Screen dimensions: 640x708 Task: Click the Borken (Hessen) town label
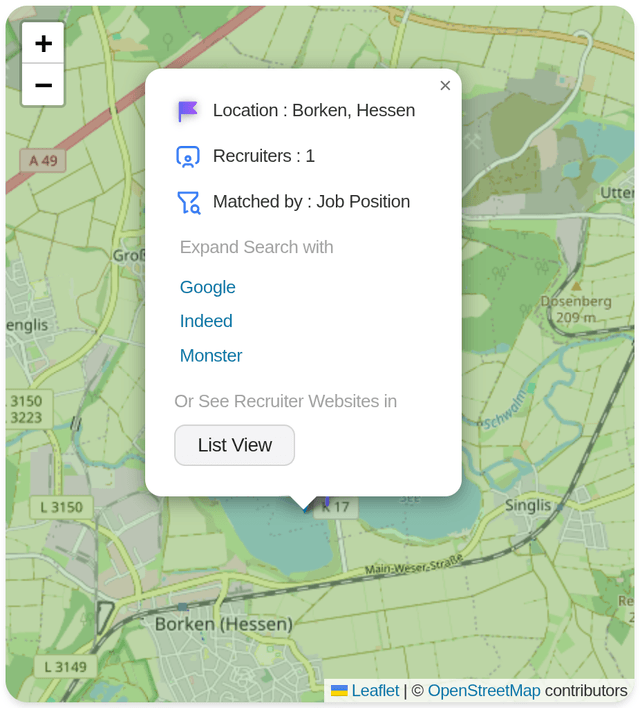pyautogui.click(x=224, y=624)
